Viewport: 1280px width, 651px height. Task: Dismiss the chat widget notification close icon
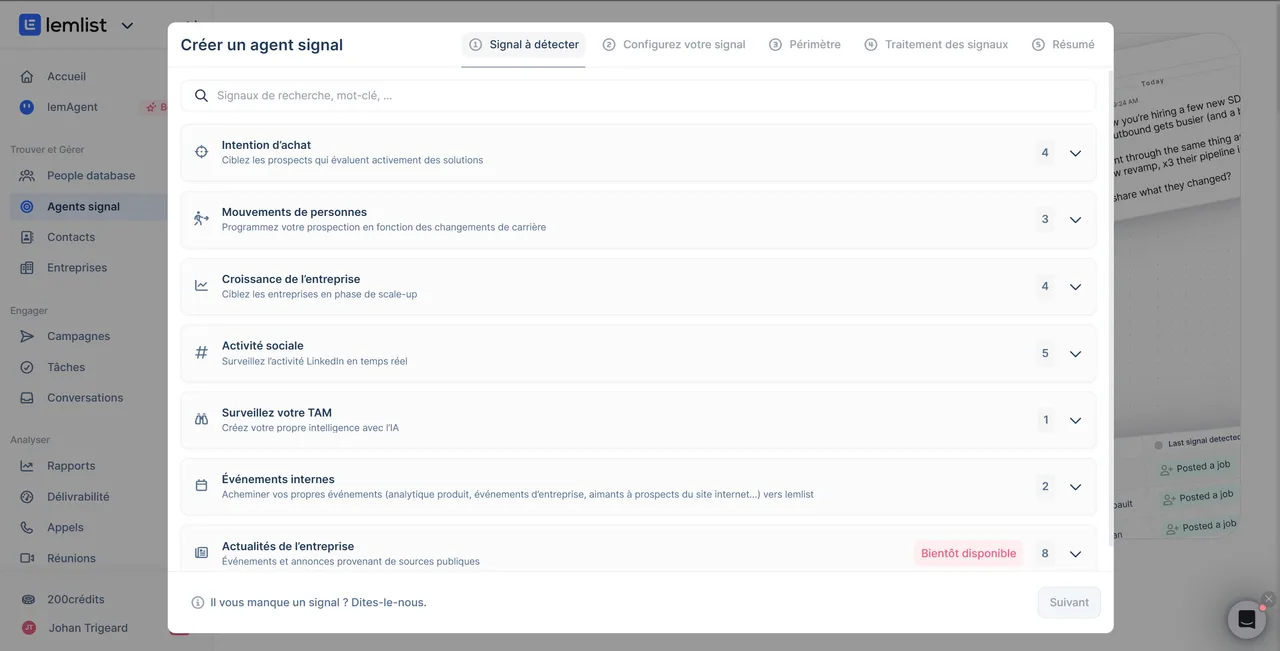click(1268, 599)
